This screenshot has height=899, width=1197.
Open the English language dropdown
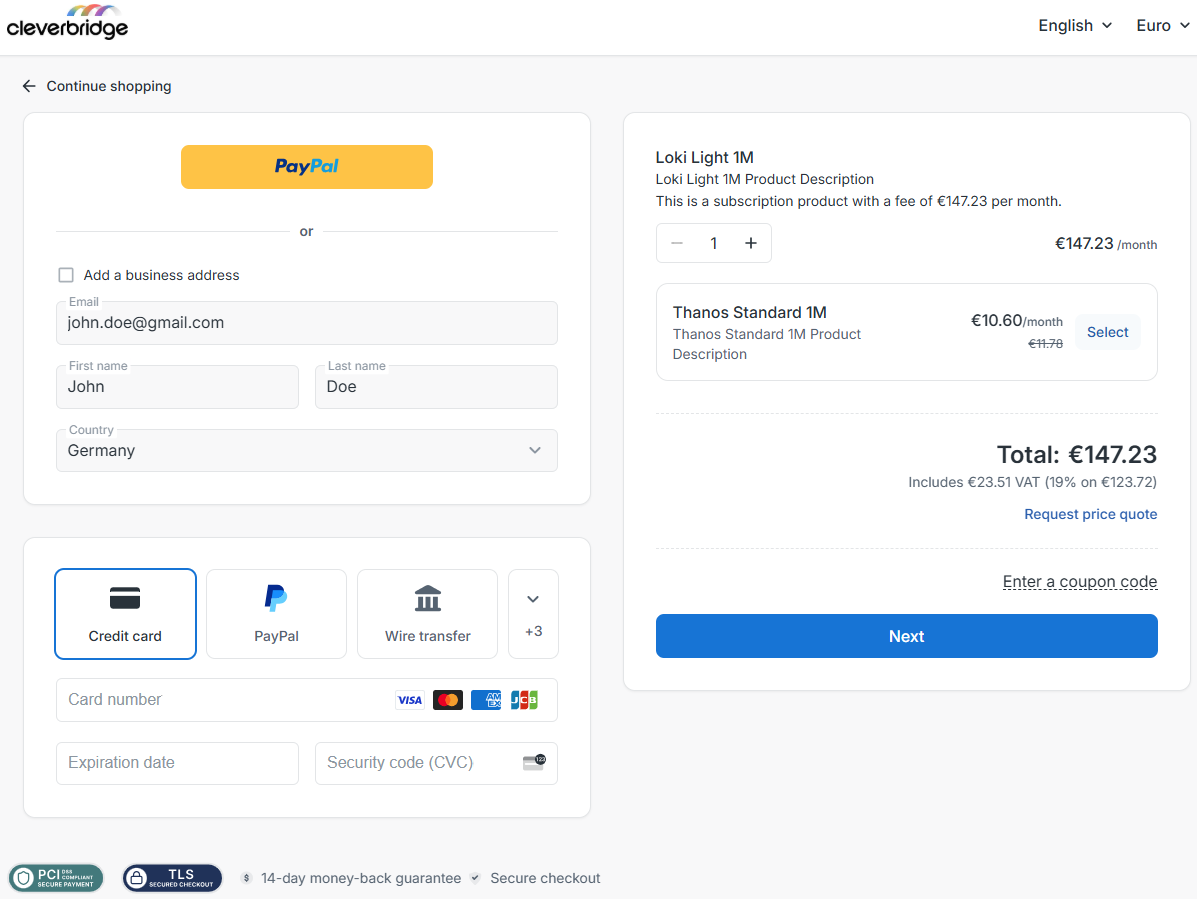[x=1075, y=26]
